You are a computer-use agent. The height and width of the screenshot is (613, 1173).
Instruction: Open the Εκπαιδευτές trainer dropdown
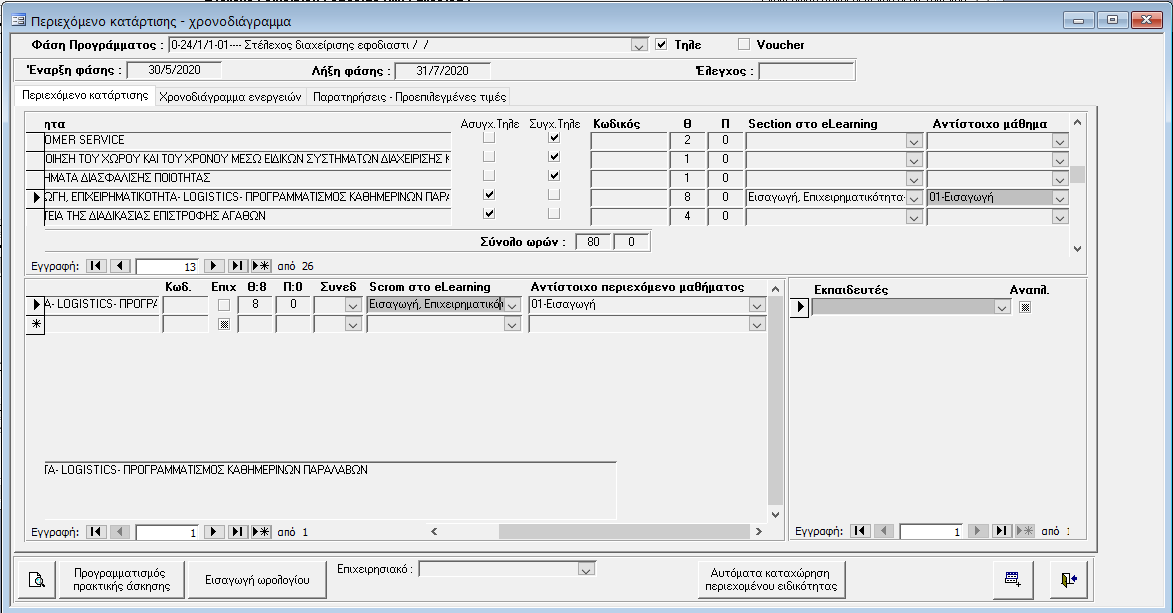click(1002, 307)
